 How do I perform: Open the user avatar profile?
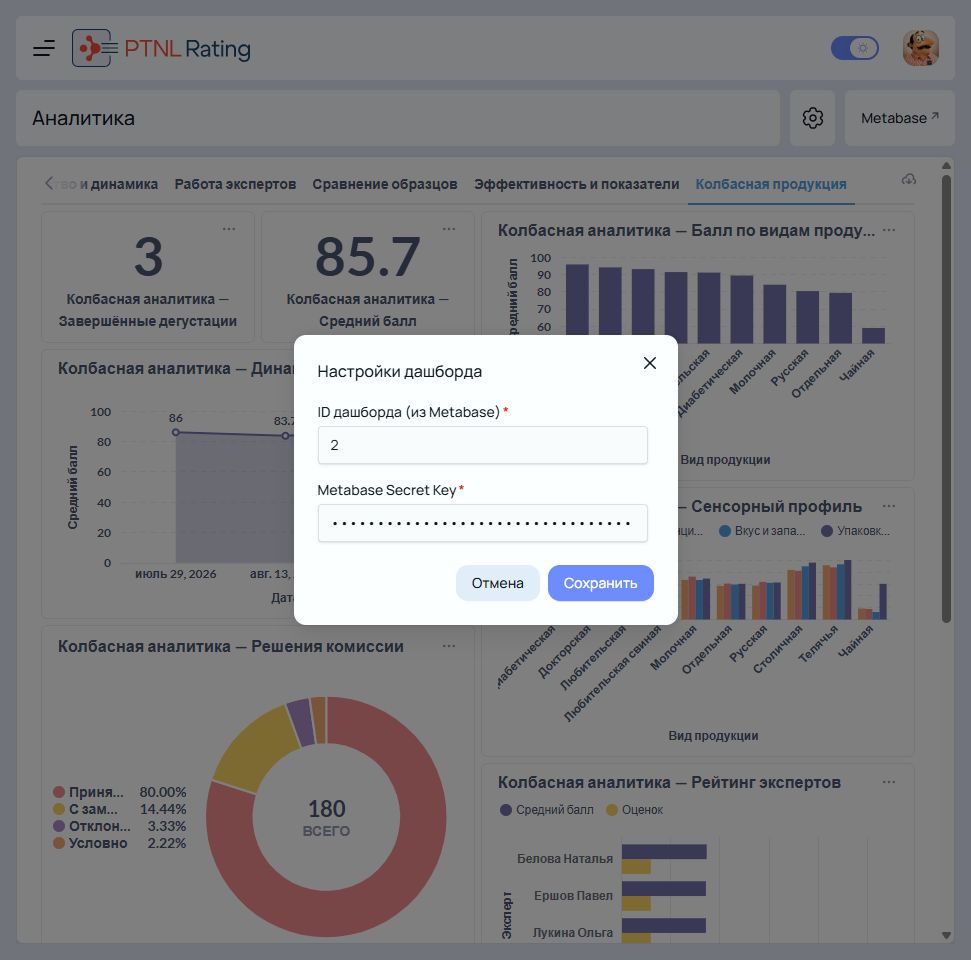pyautogui.click(x=920, y=48)
